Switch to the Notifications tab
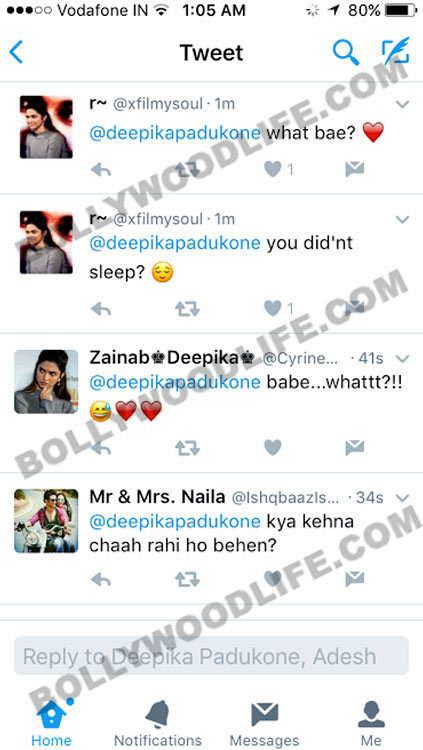The width and height of the screenshot is (423, 750). (x=158, y=722)
